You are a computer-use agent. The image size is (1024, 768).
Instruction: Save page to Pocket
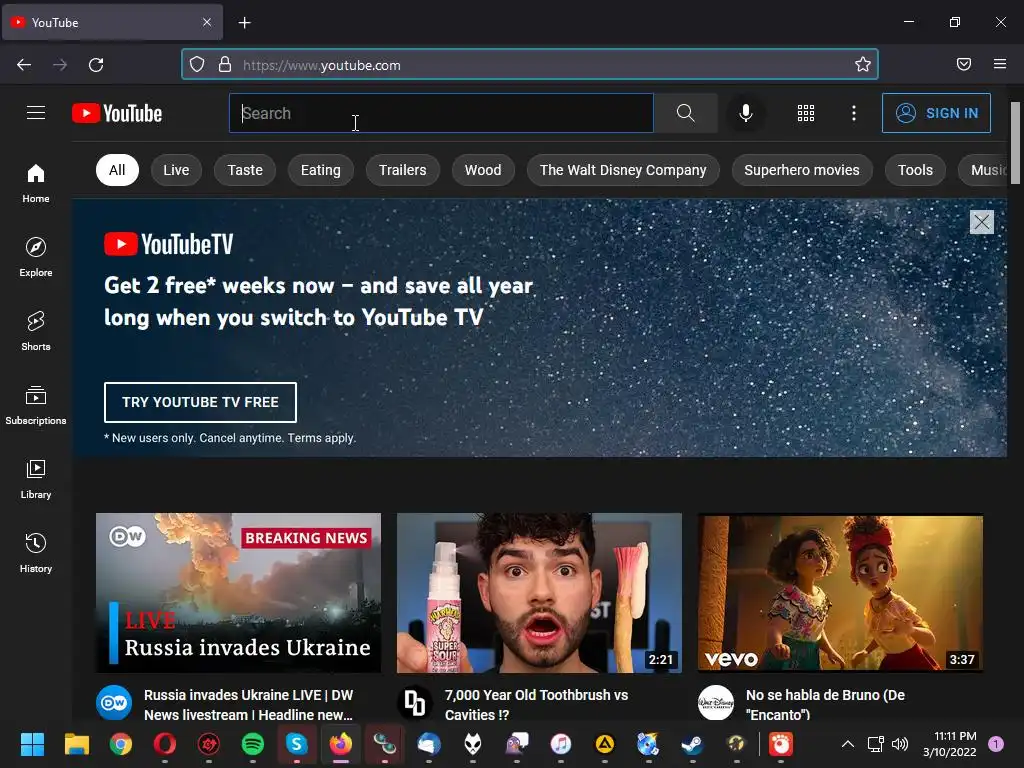pyautogui.click(x=964, y=64)
